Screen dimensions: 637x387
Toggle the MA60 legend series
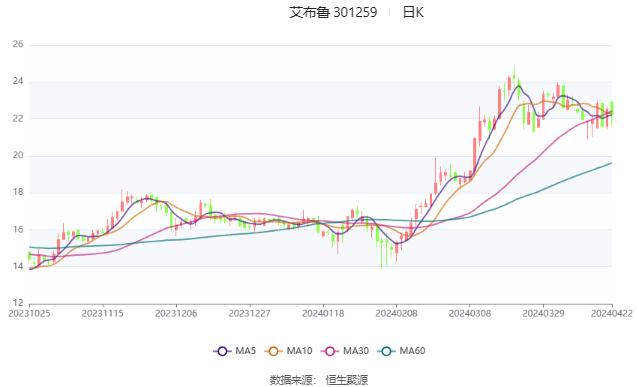[x=401, y=351]
